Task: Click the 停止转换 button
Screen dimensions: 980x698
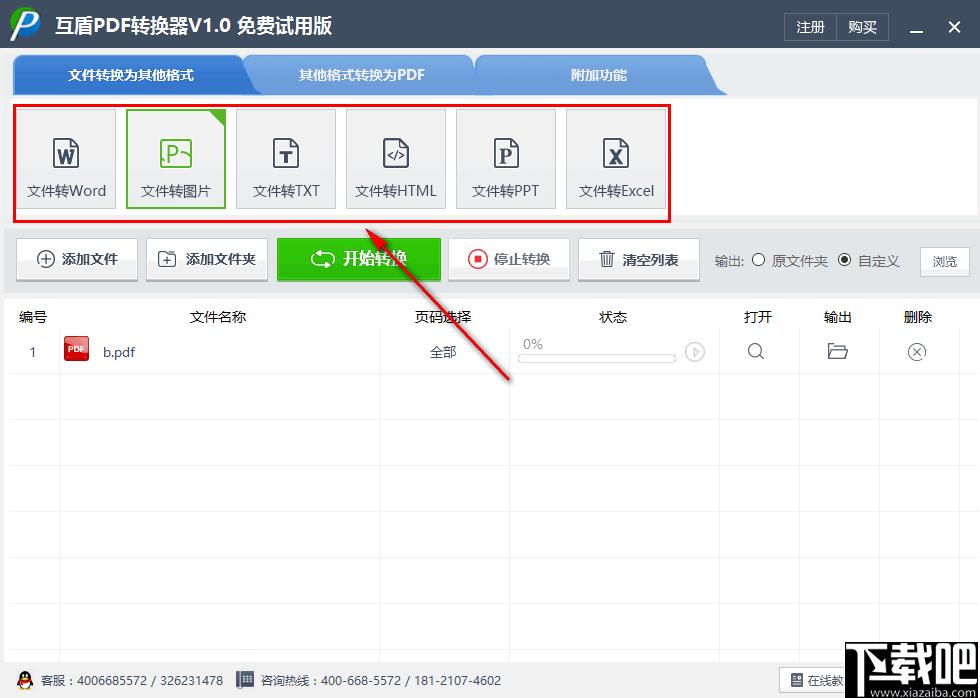Action: pos(509,259)
